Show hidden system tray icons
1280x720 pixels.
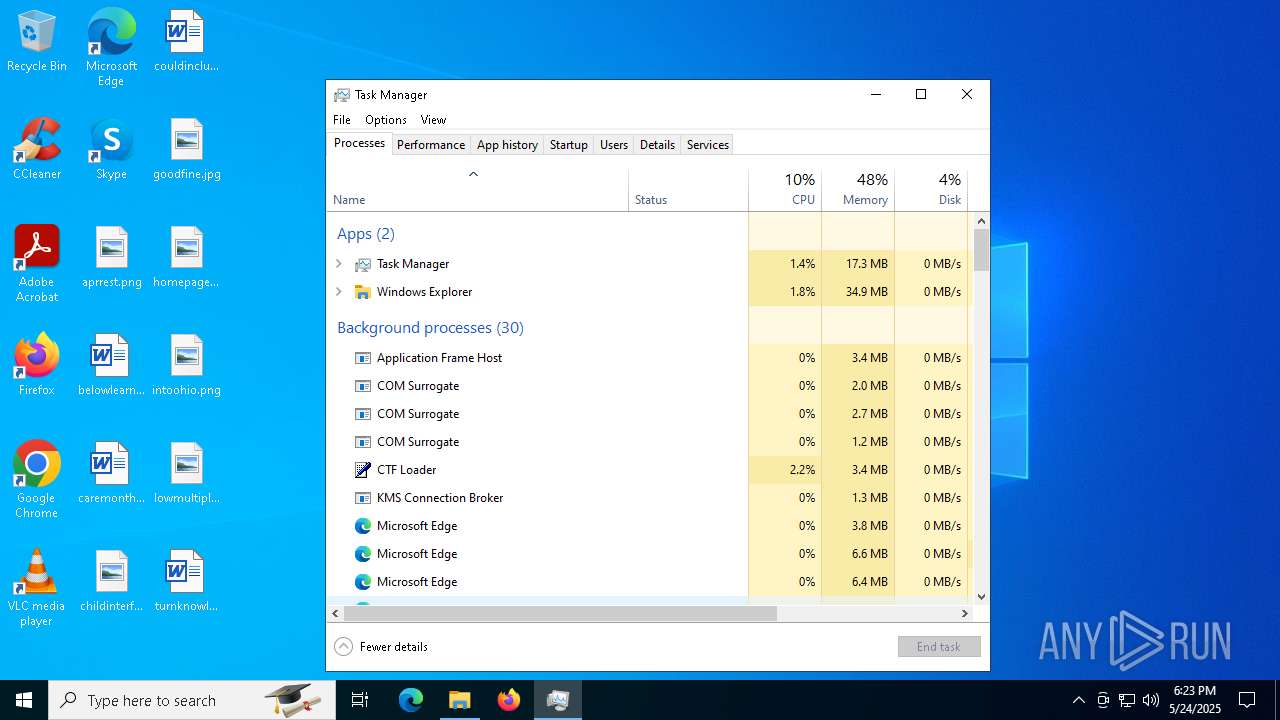(x=1078, y=700)
